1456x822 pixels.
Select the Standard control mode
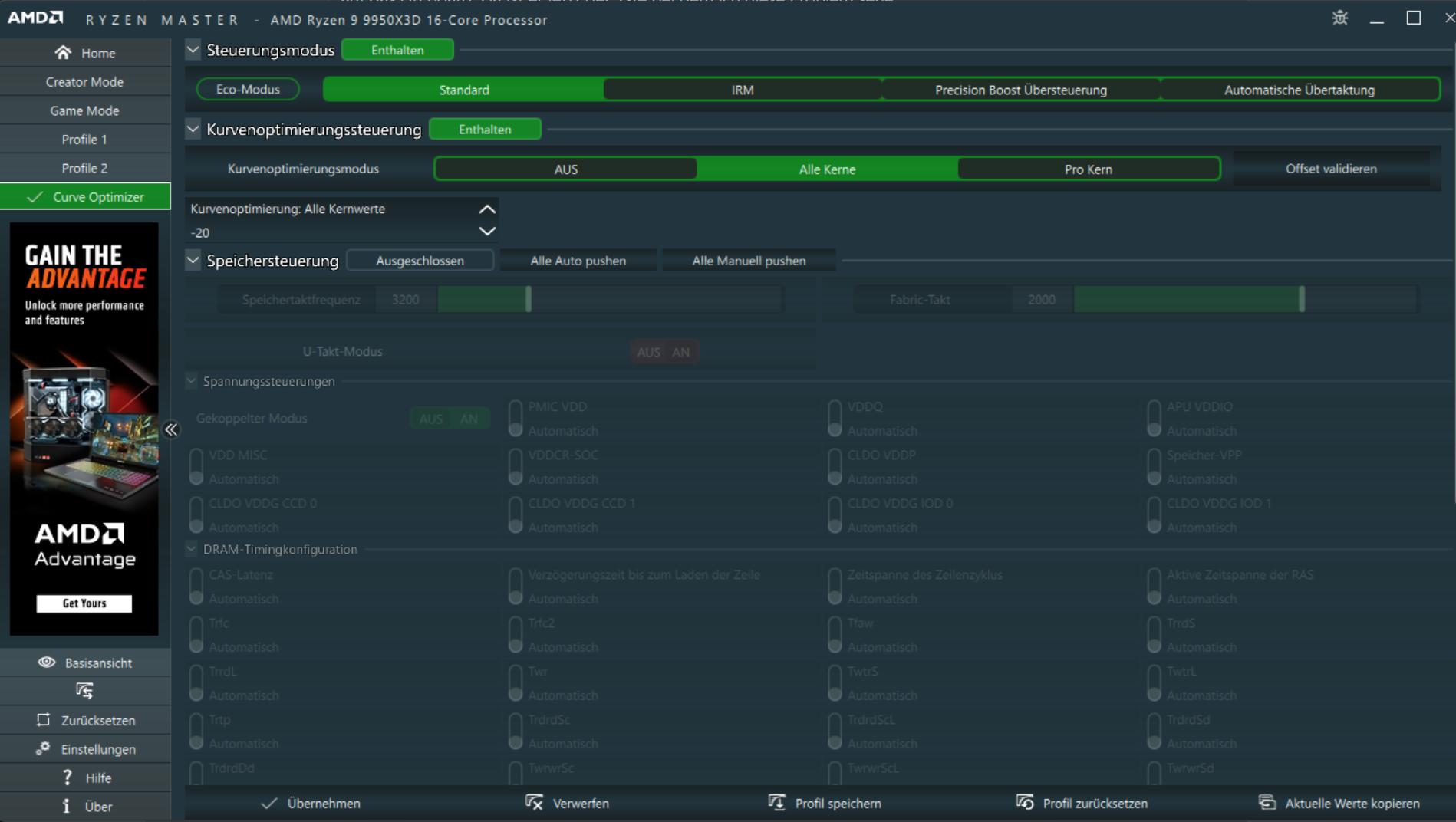(x=464, y=90)
